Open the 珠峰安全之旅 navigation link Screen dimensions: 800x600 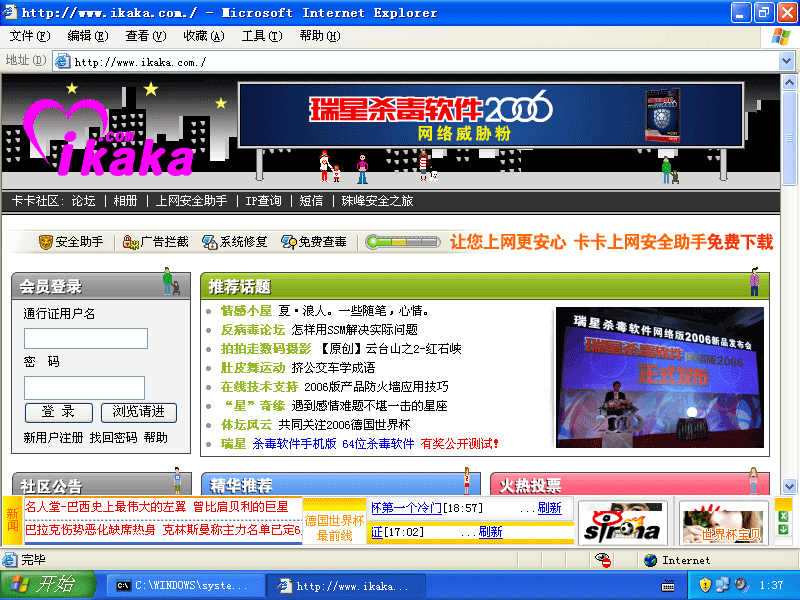[x=377, y=201]
